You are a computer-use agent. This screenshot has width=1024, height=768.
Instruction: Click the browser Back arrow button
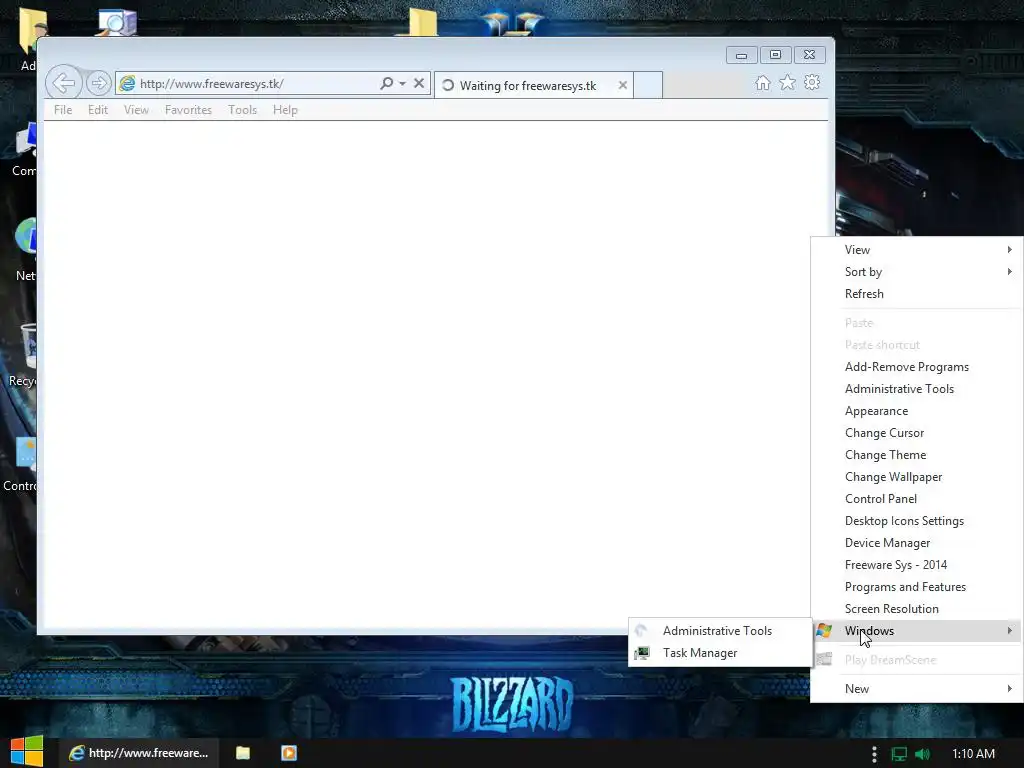[x=63, y=83]
